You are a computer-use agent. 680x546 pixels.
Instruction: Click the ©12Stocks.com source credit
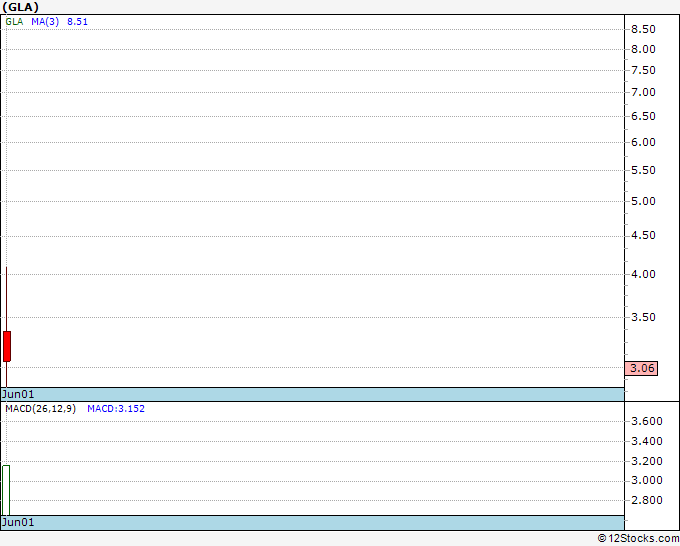[638, 539]
